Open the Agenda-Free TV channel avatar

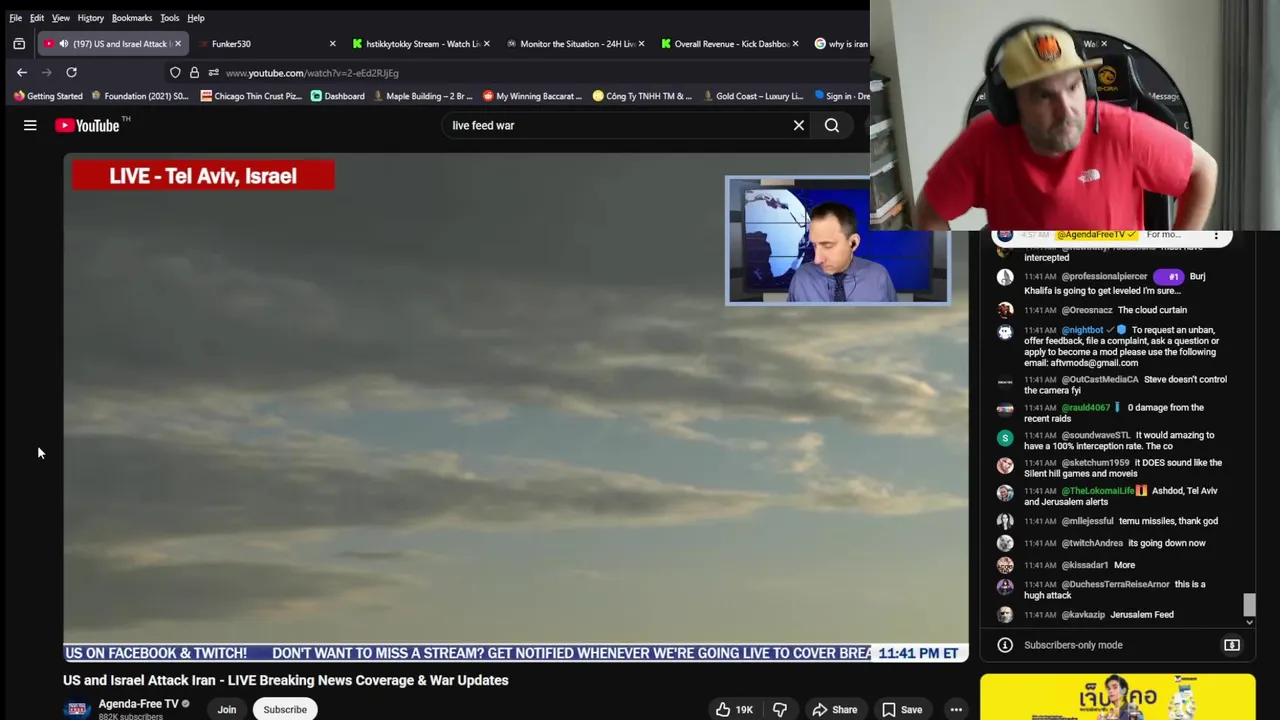[x=77, y=709]
